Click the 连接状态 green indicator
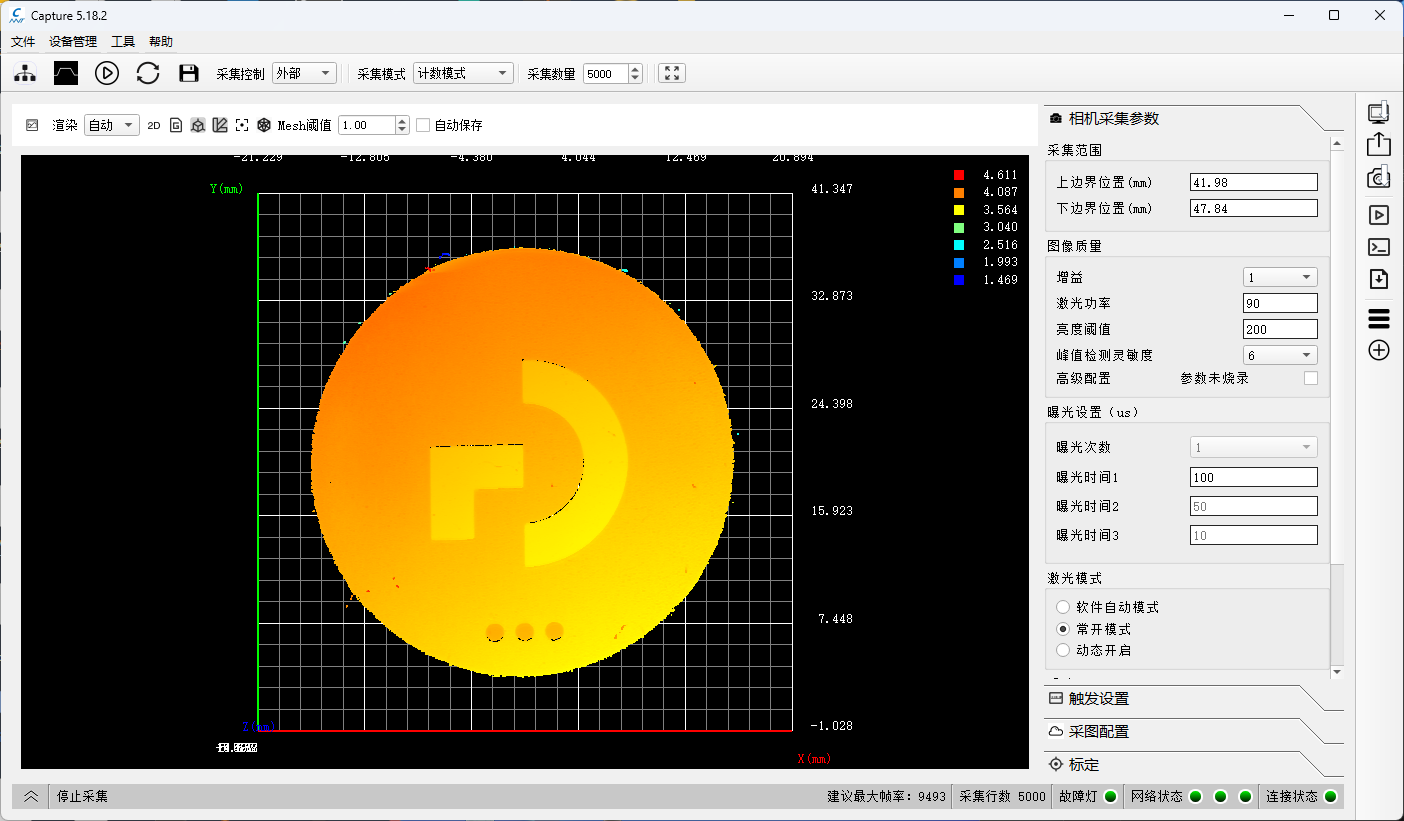The height and width of the screenshot is (821, 1404). click(x=1330, y=797)
